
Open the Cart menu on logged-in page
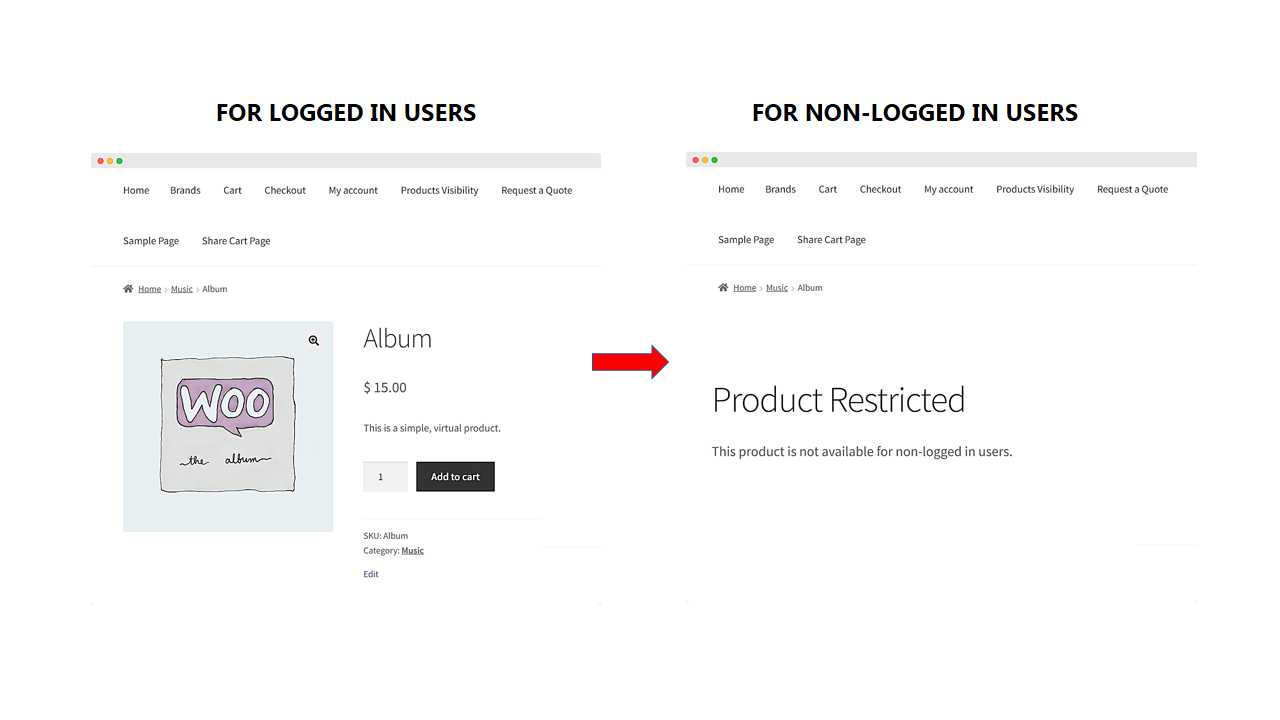coord(232,190)
